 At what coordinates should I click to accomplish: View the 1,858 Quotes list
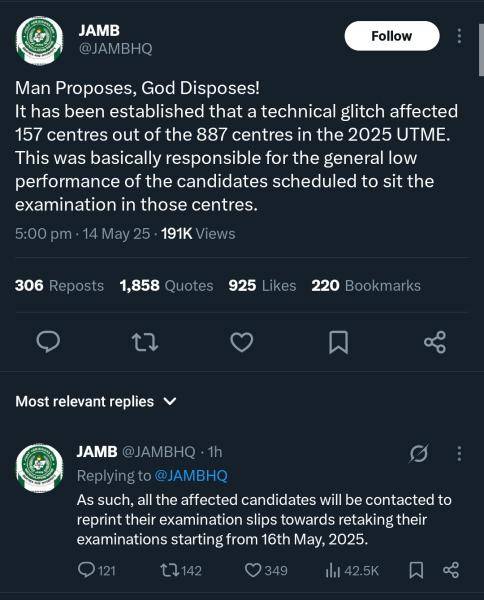pos(166,285)
